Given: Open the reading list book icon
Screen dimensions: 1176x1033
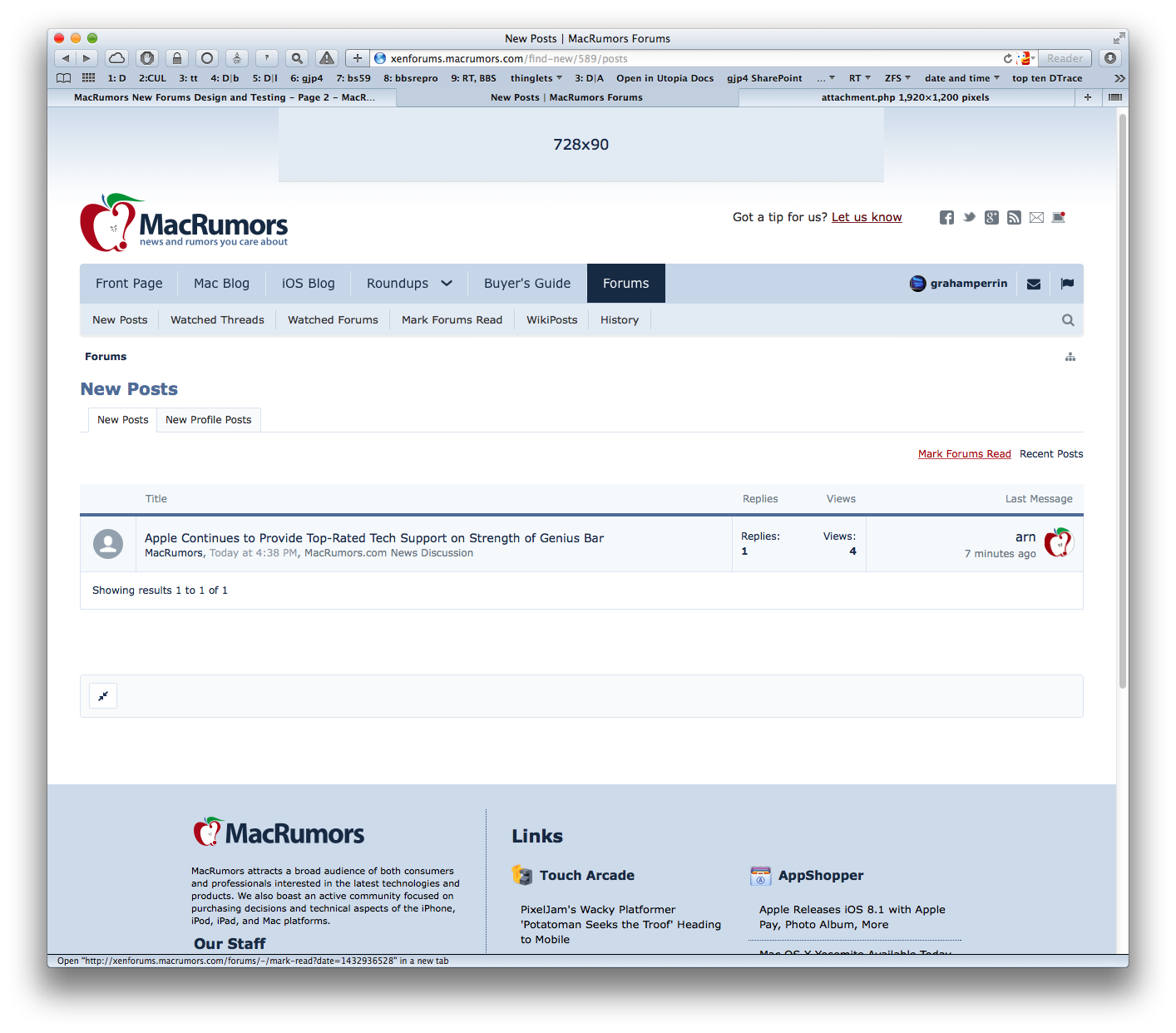Looking at the screenshot, I should [x=64, y=78].
